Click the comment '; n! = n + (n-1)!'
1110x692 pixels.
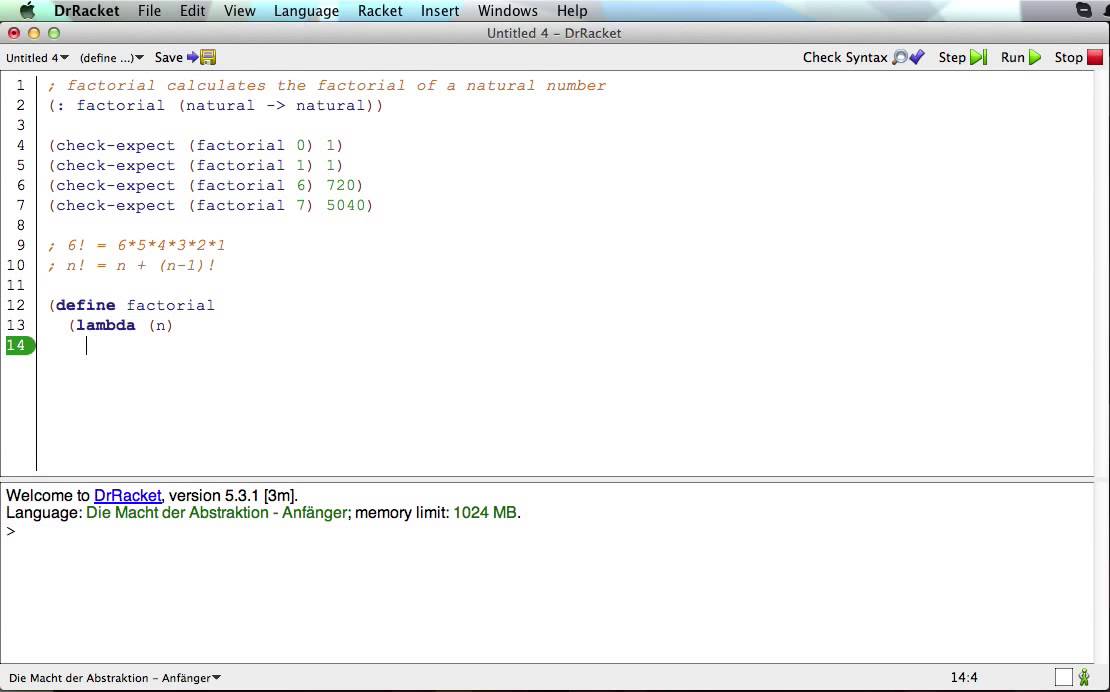click(x=132, y=265)
